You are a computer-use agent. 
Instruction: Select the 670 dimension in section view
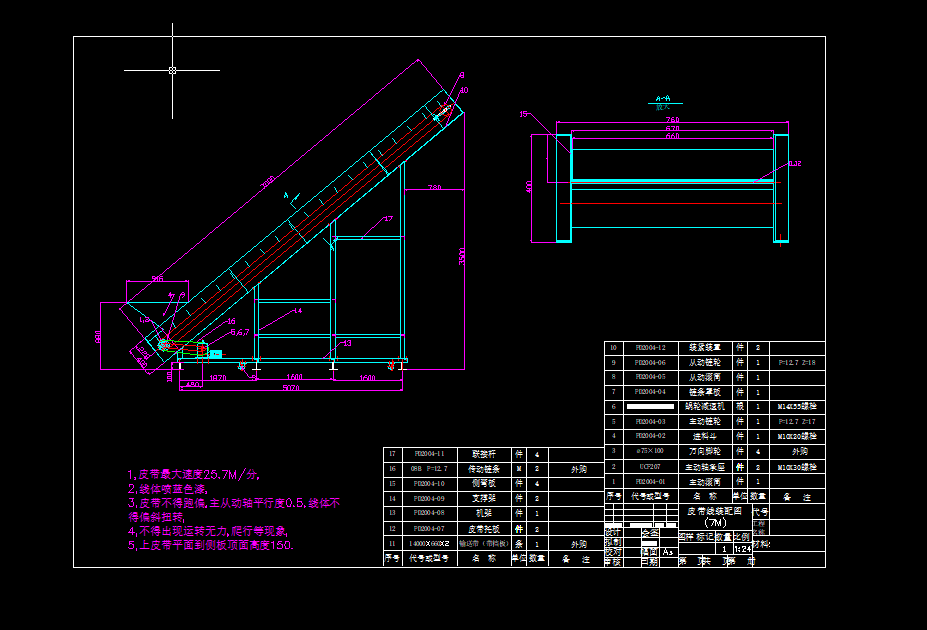click(x=673, y=128)
